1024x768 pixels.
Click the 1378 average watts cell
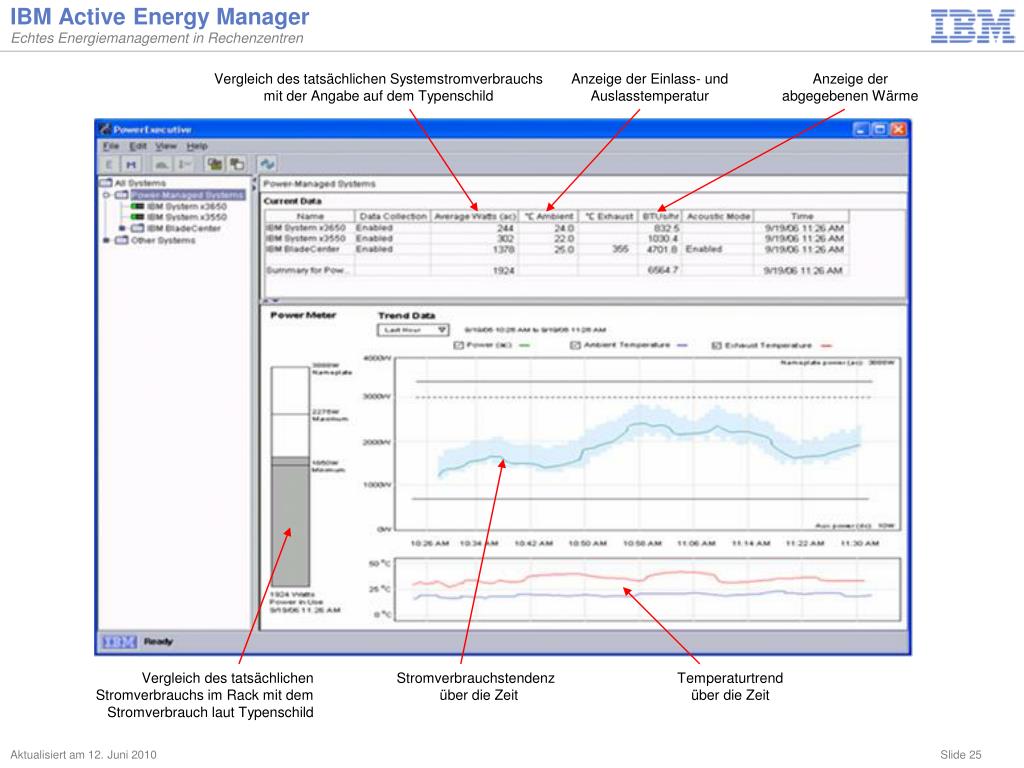pos(504,249)
